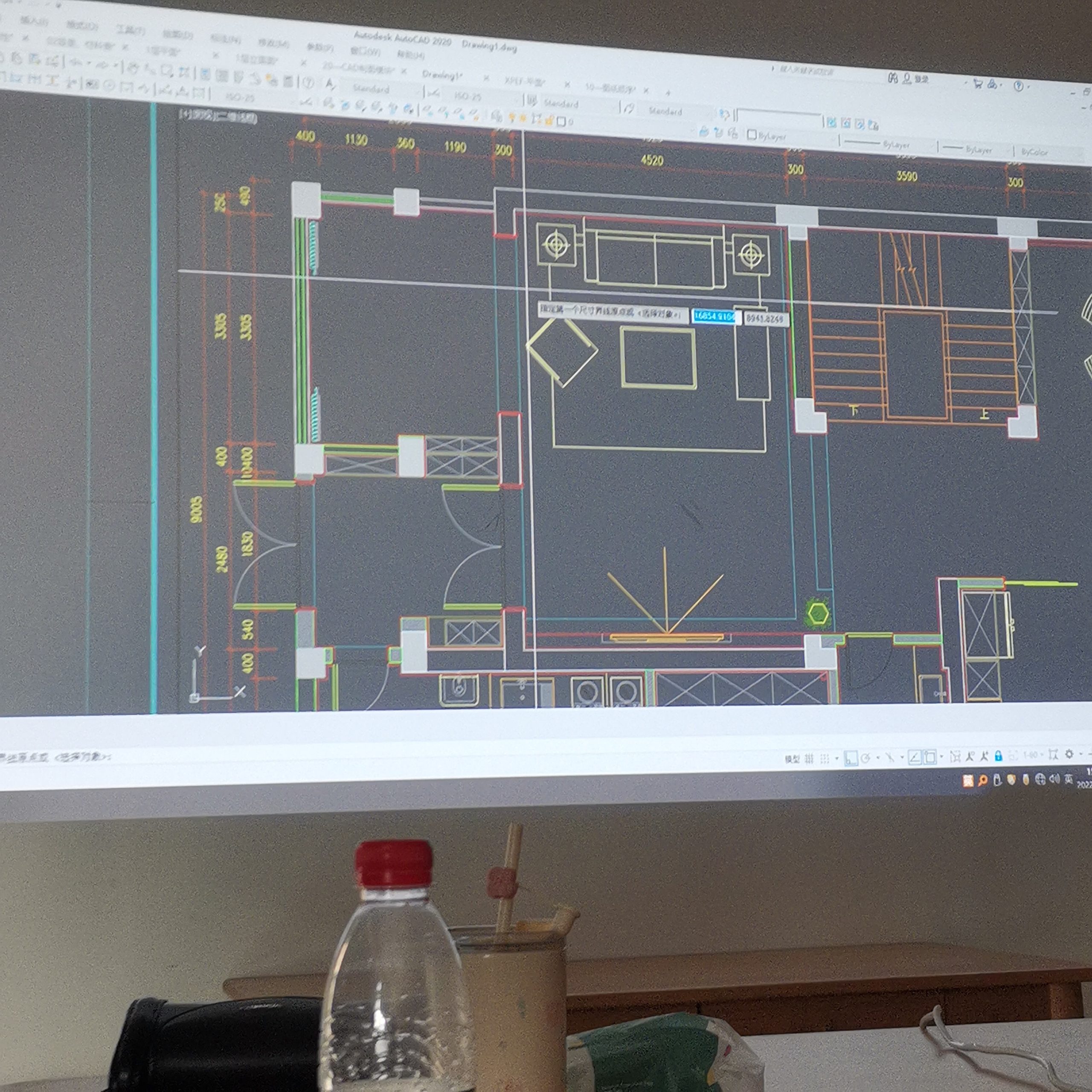Toggle ortho mode in status bar
This screenshot has height=1092, width=1092.
[851, 758]
